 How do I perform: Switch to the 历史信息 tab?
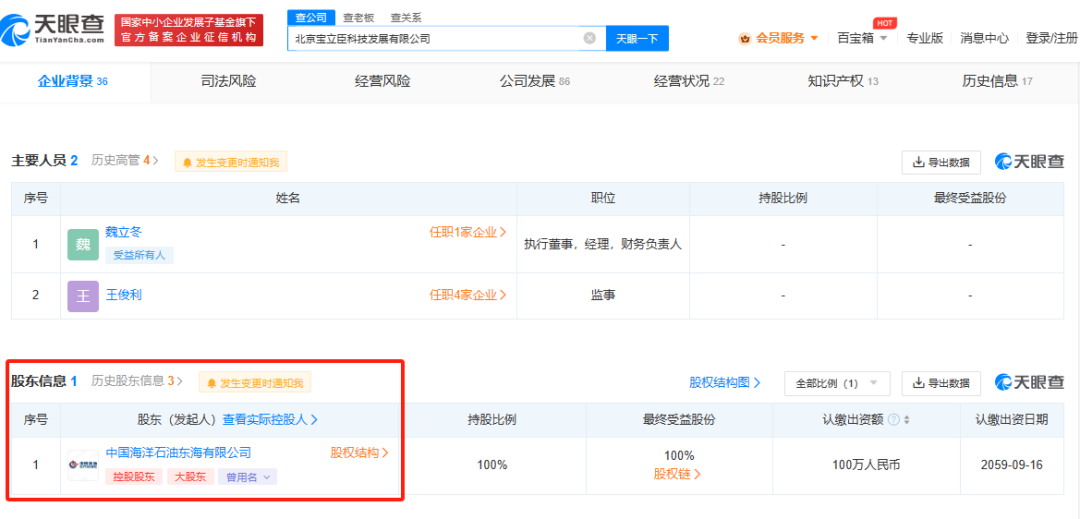pos(997,81)
